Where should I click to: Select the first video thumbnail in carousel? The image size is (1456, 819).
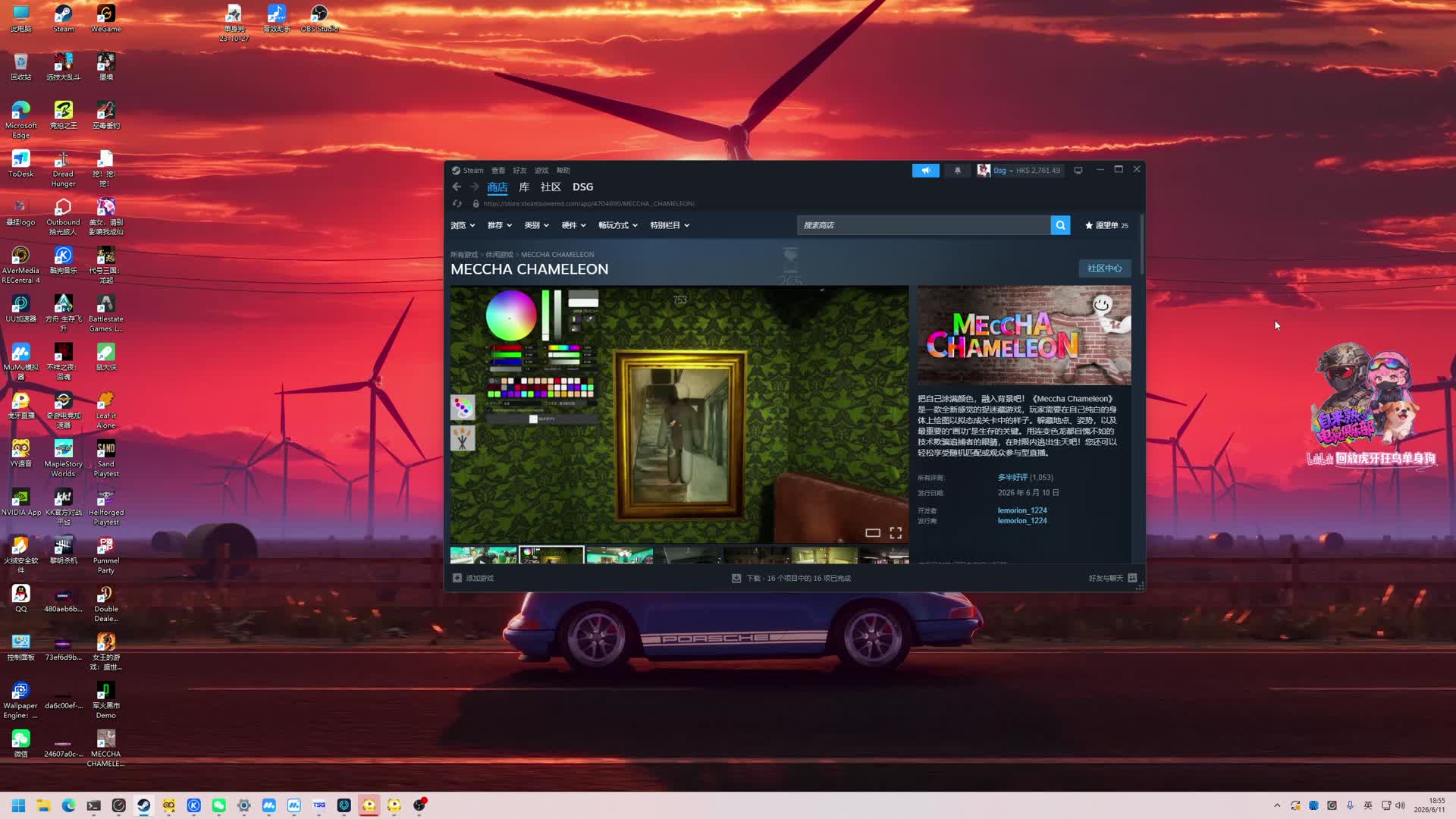tap(483, 556)
